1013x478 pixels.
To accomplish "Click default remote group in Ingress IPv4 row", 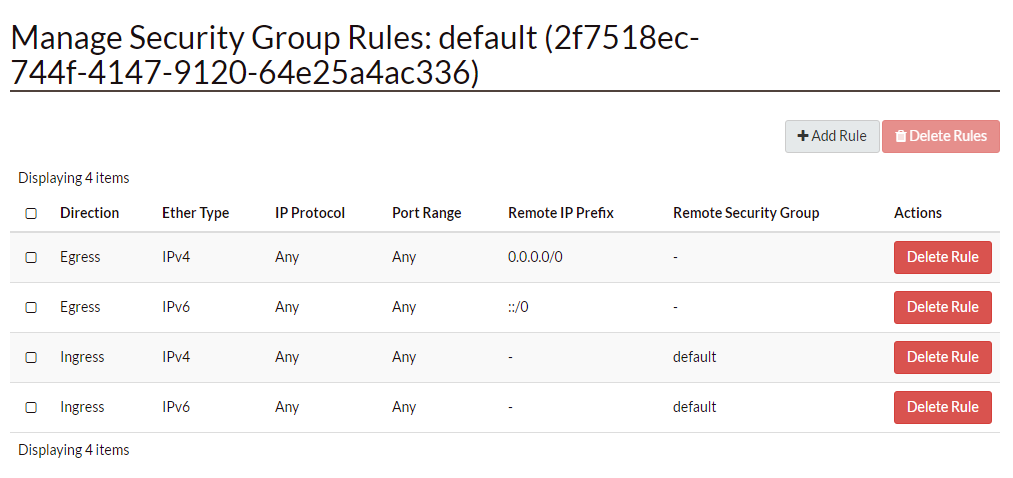I will point(694,357).
